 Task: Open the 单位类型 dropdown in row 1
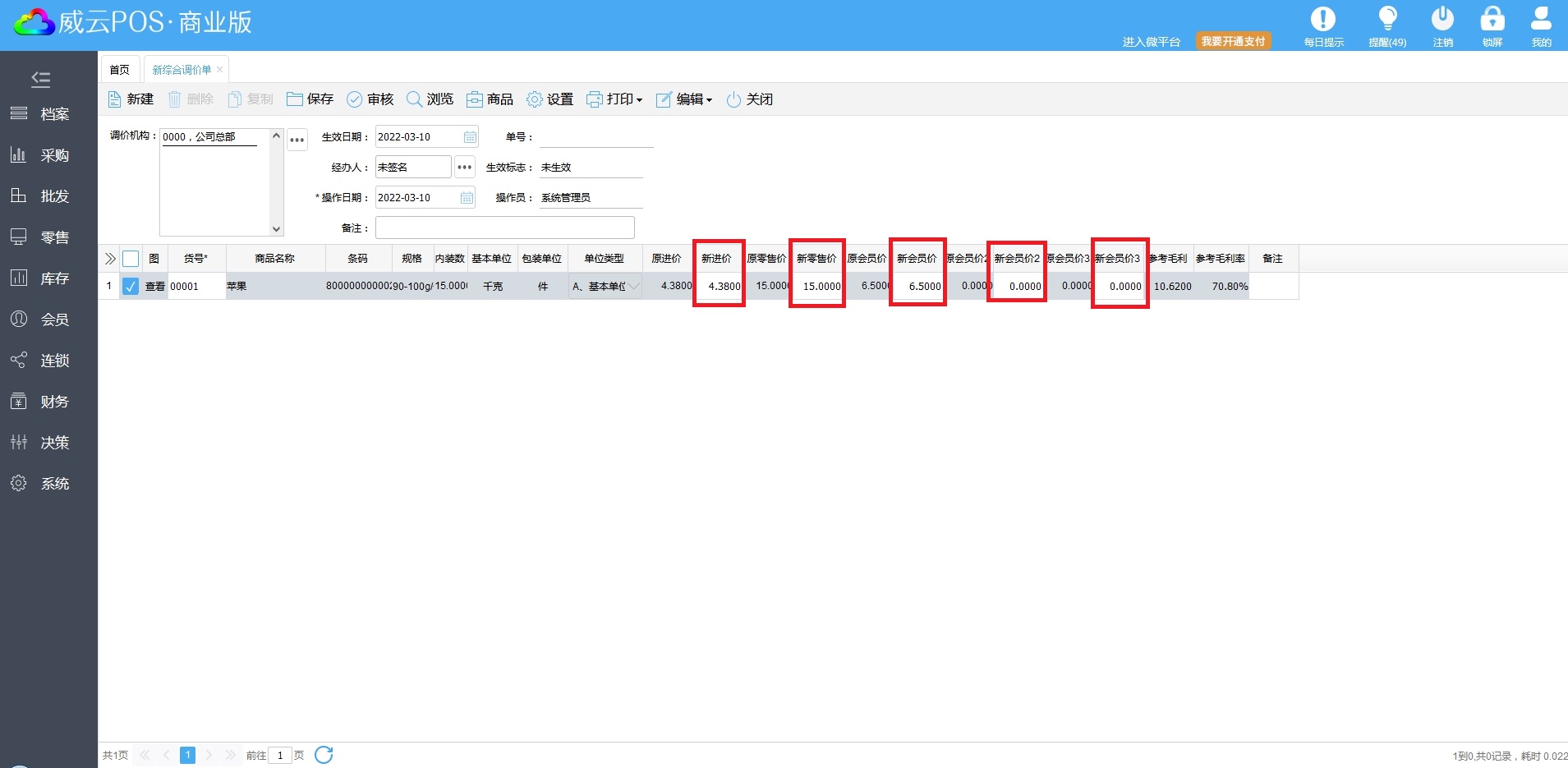point(633,287)
